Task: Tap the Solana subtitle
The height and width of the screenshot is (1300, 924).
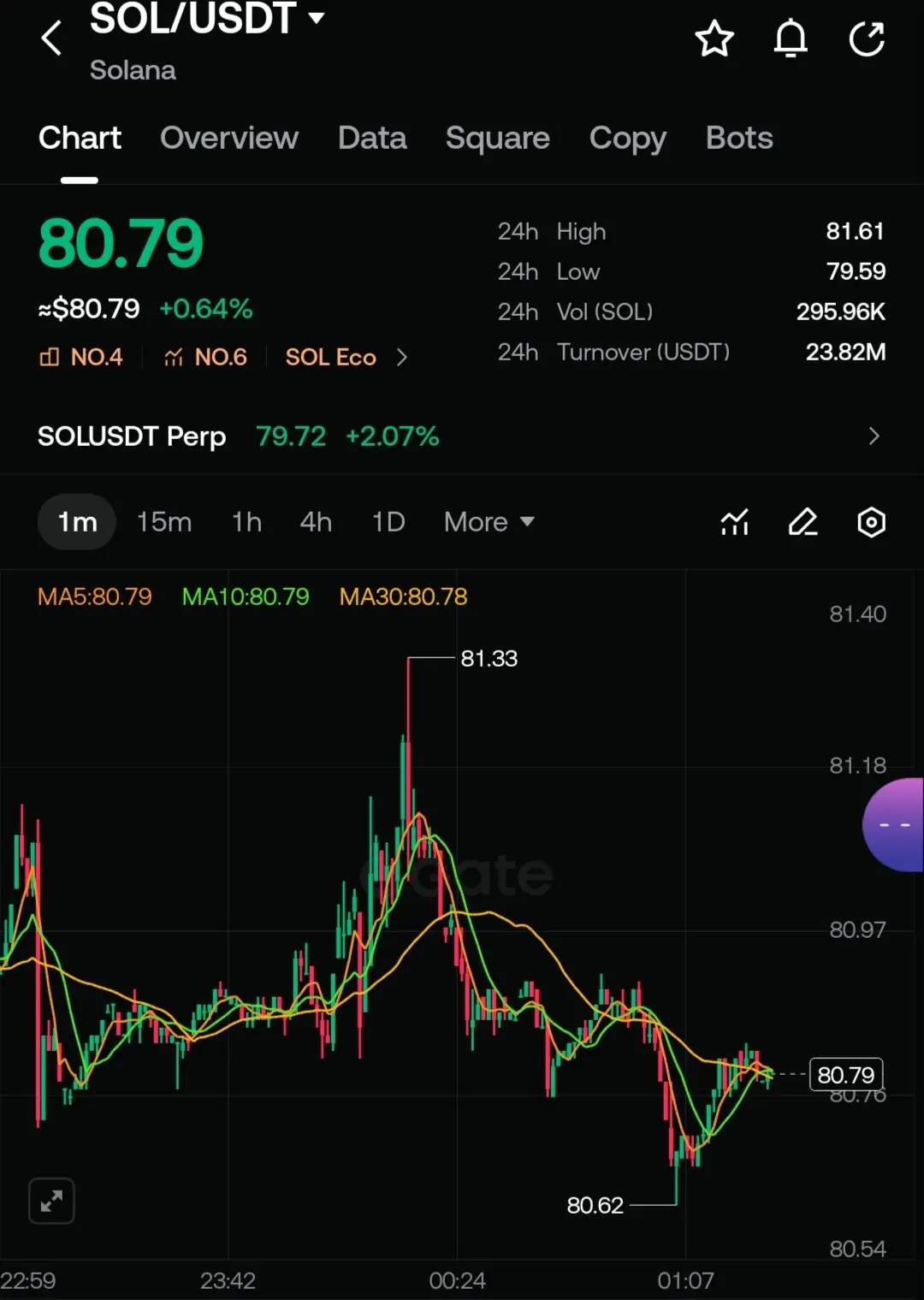Action: (133, 70)
